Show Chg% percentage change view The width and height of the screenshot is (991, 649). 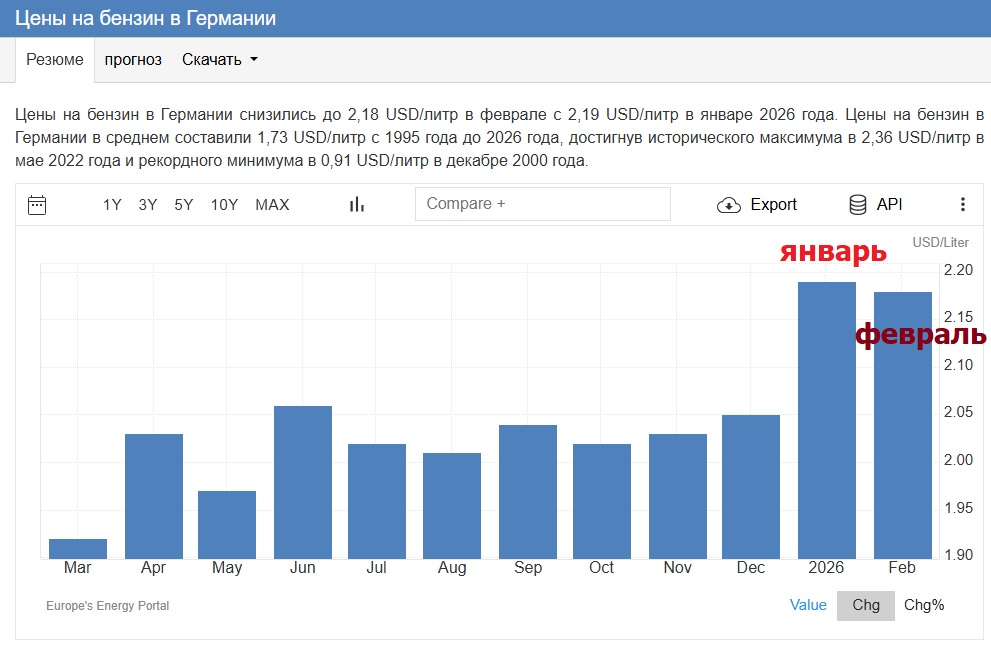coord(924,605)
